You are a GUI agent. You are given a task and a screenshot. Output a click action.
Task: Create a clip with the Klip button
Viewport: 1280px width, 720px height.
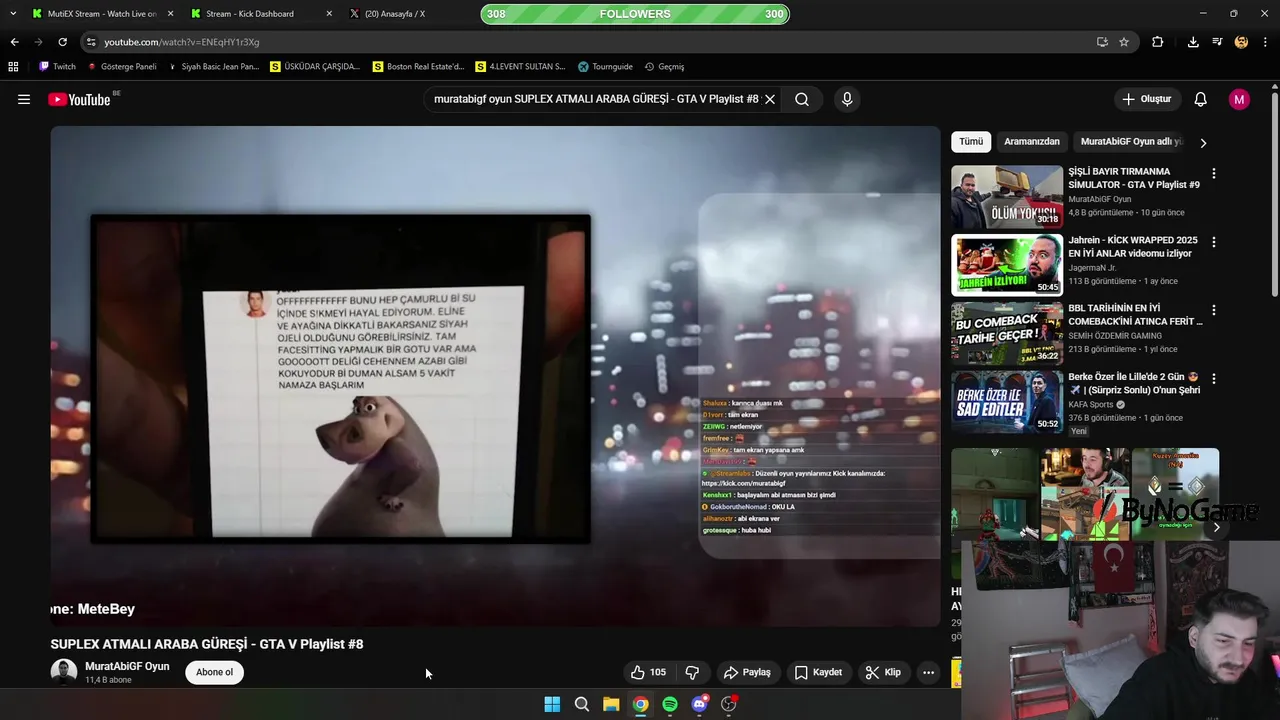pos(883,672)
